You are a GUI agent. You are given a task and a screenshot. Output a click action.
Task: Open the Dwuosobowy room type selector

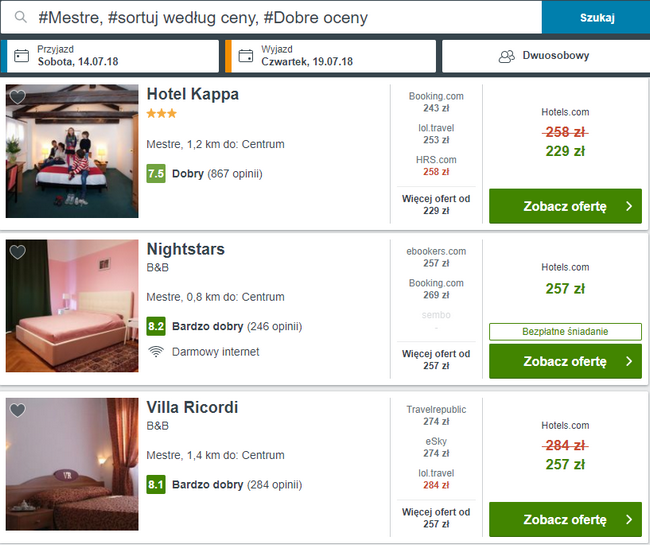pos(545,56)
